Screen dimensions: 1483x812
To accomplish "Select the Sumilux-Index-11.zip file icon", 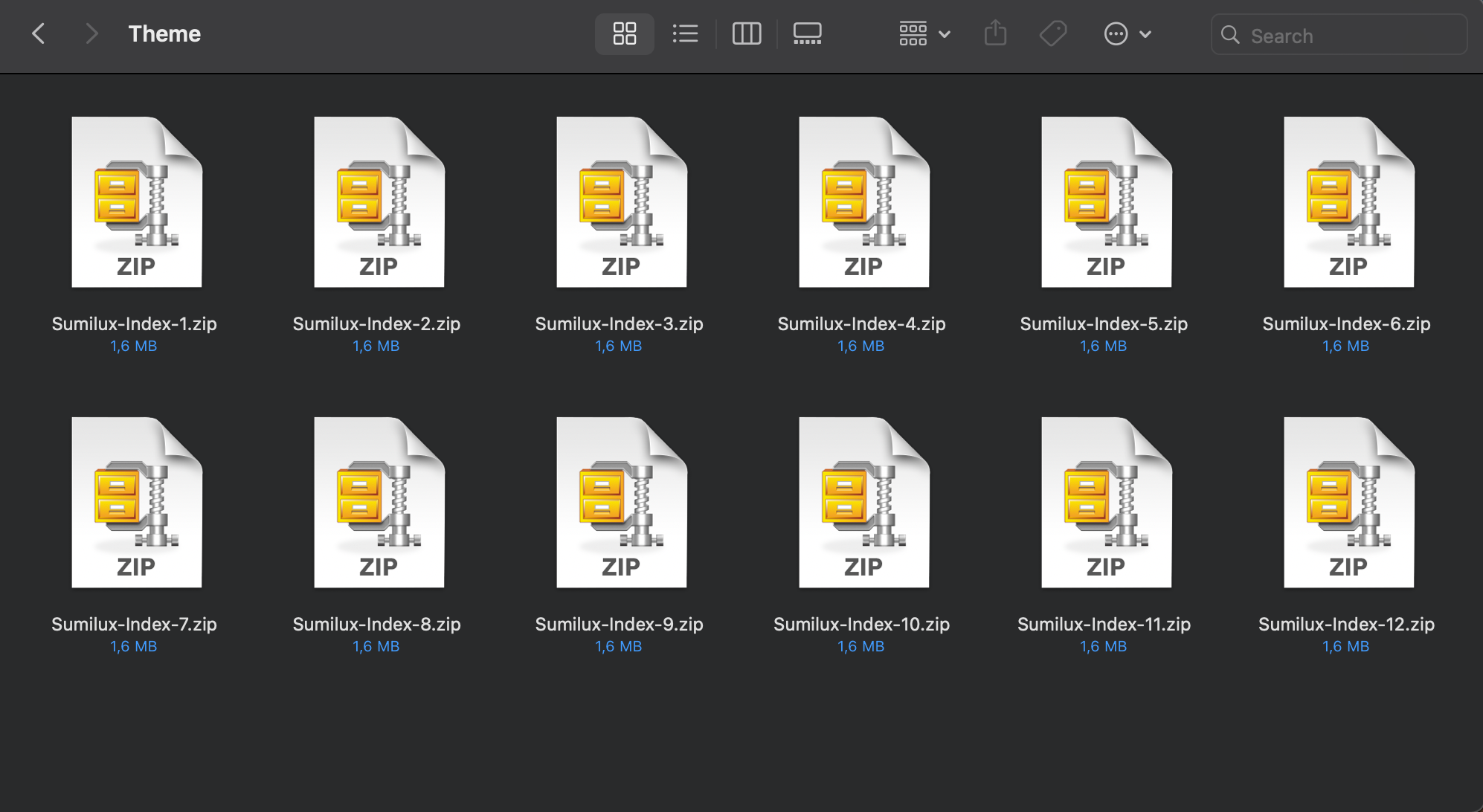I will click(x=1107, y=503).
